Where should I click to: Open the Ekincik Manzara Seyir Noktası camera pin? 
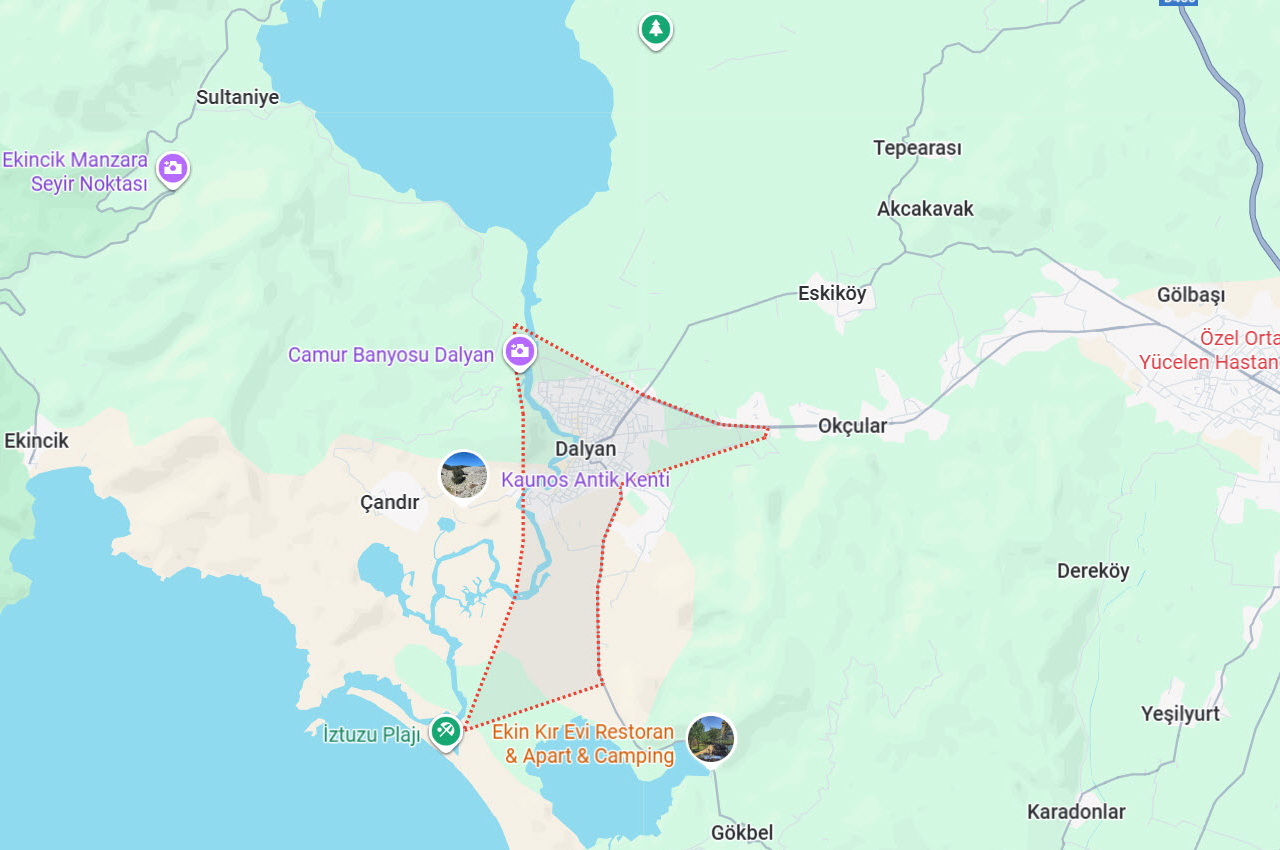click(173, 169)
